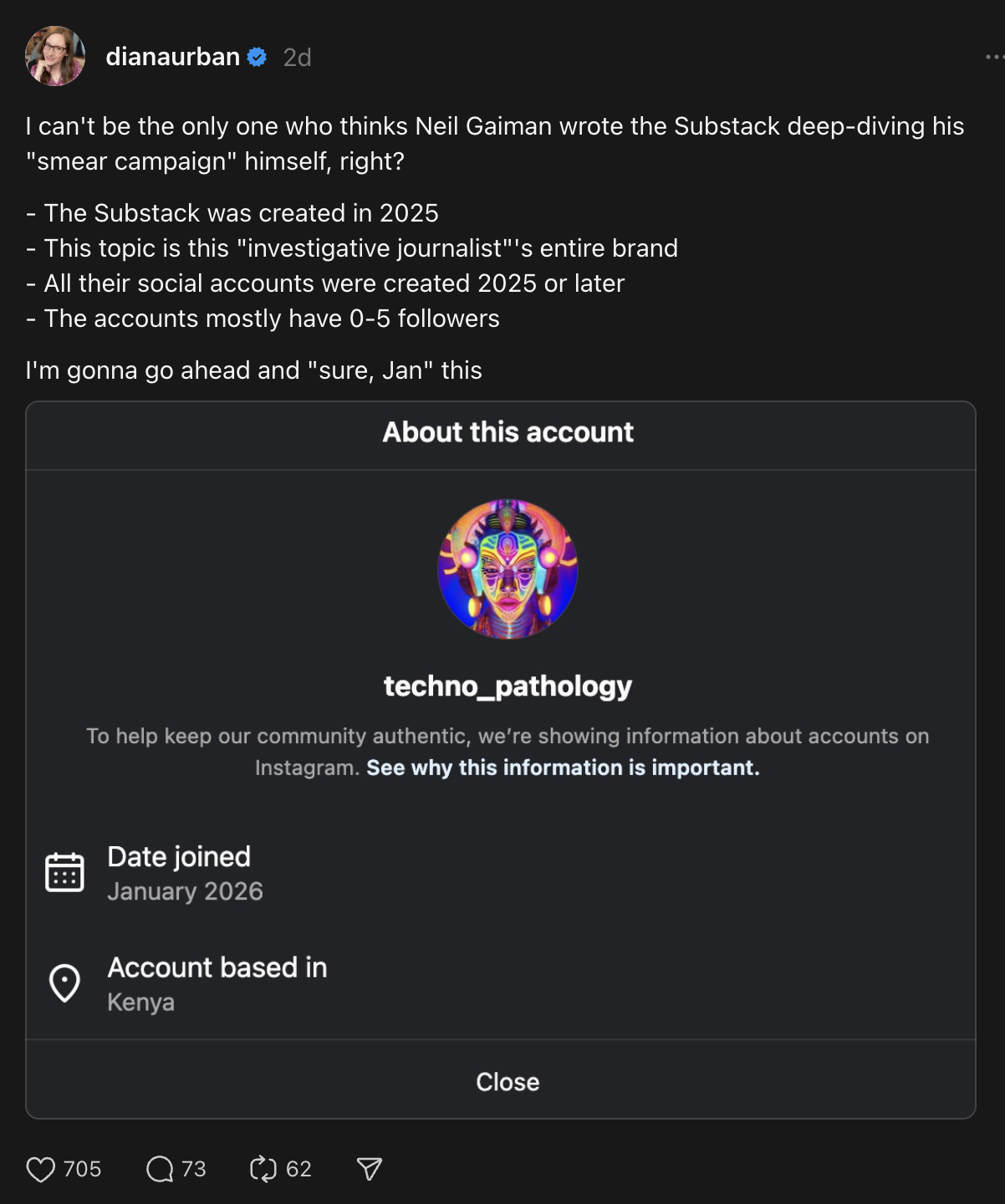Screen dimensions: 1005x1204
Task: Repost using the repost arrows icon
Action: (263, 1169)
